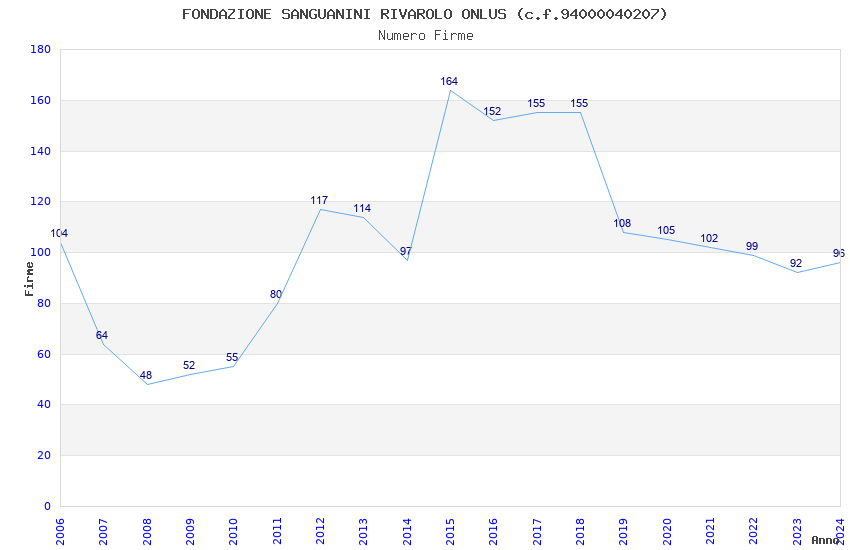Image resolution: width=850 pixels, height=550 pixels.
Task: Select the data label 155 above 2017
Action: (536, 103)
